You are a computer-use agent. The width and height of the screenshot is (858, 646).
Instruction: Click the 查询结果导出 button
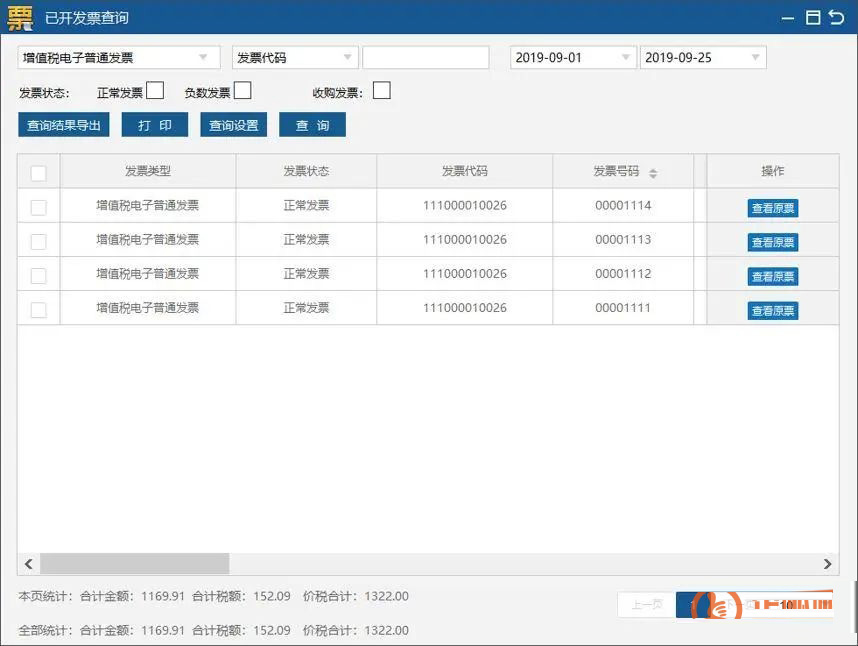pos(63,125)
